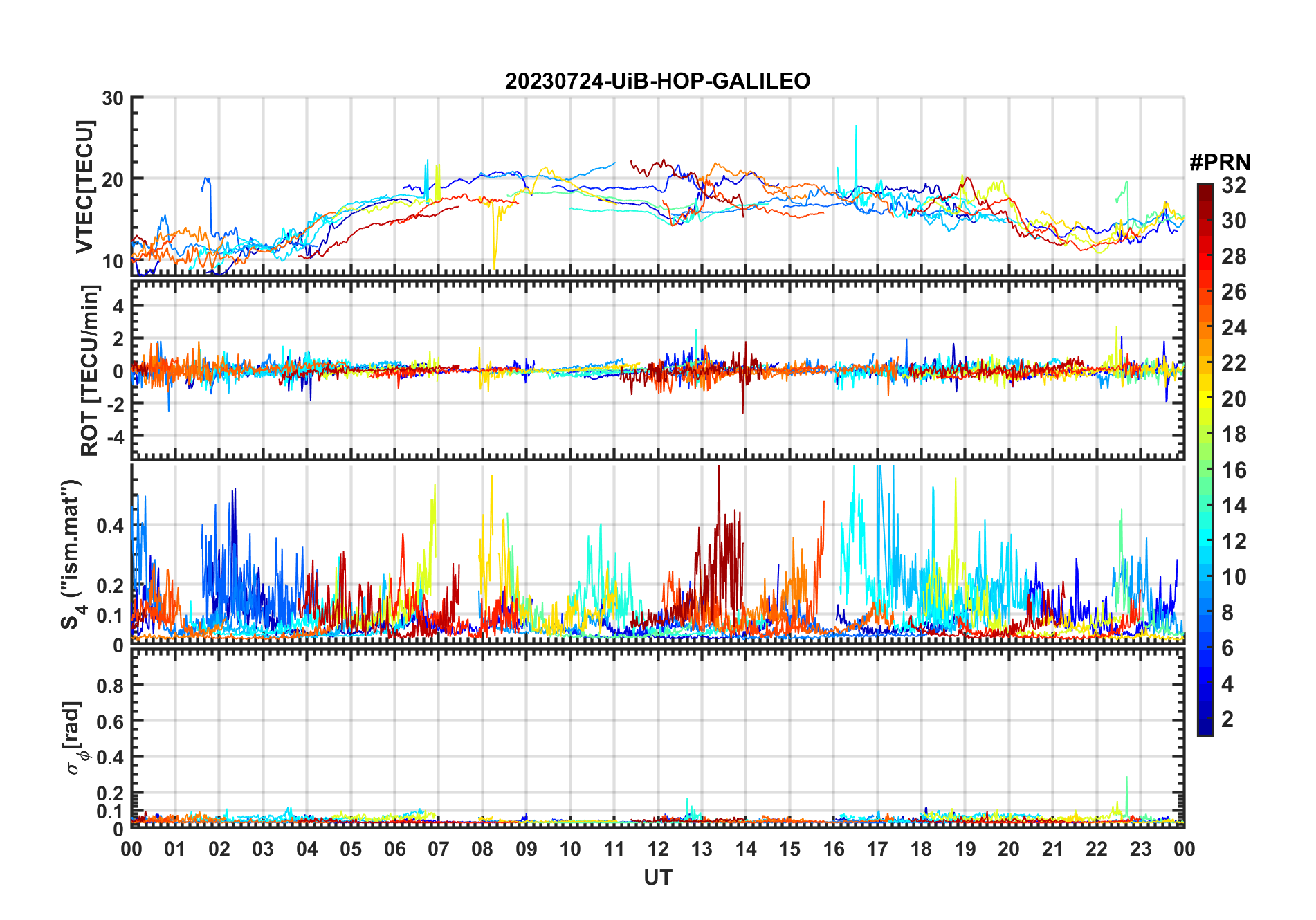Click the plot title "20230724-UiB-HOP-GALILEO"
The height and width of the screenshot is (920, 1316).
click(657, 82)
